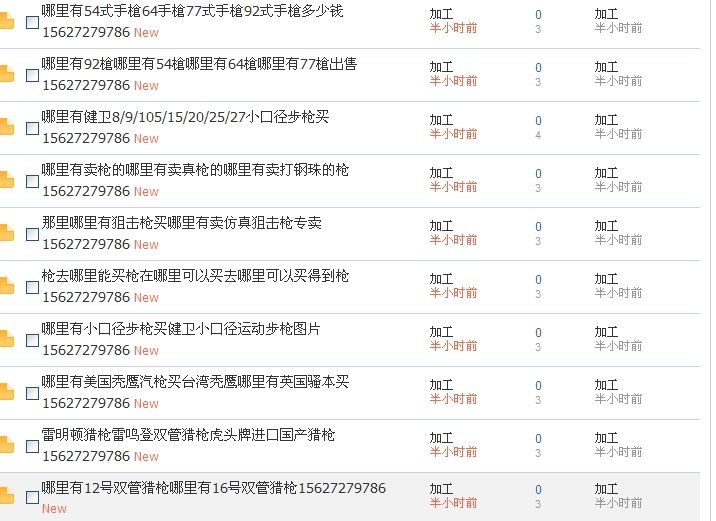Click orange post time of '枪去哪里能买枪' thread

[x=453, y=293]
